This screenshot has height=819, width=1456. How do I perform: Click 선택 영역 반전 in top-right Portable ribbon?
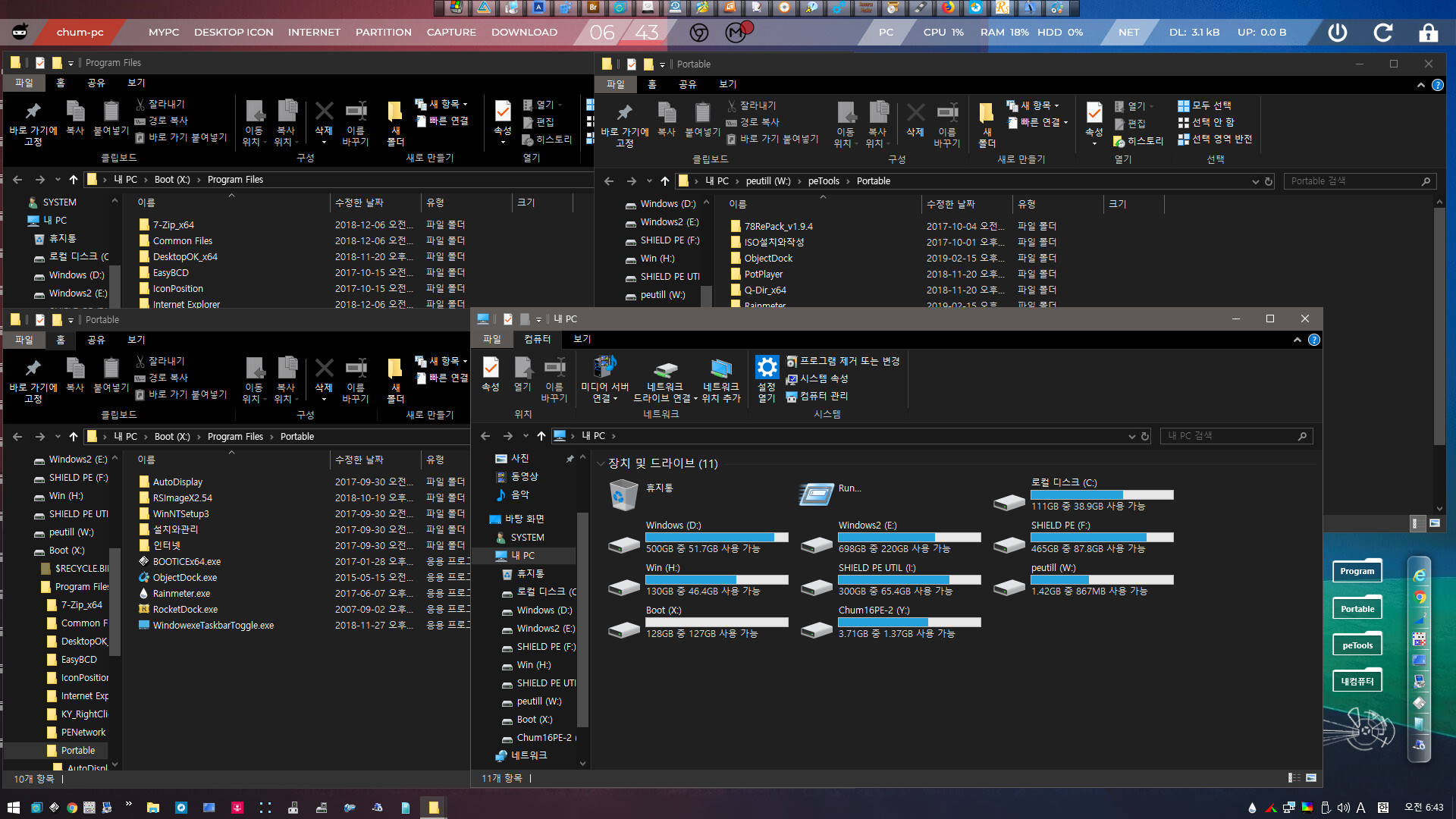pyautogui.click(x=1215, y=139)
